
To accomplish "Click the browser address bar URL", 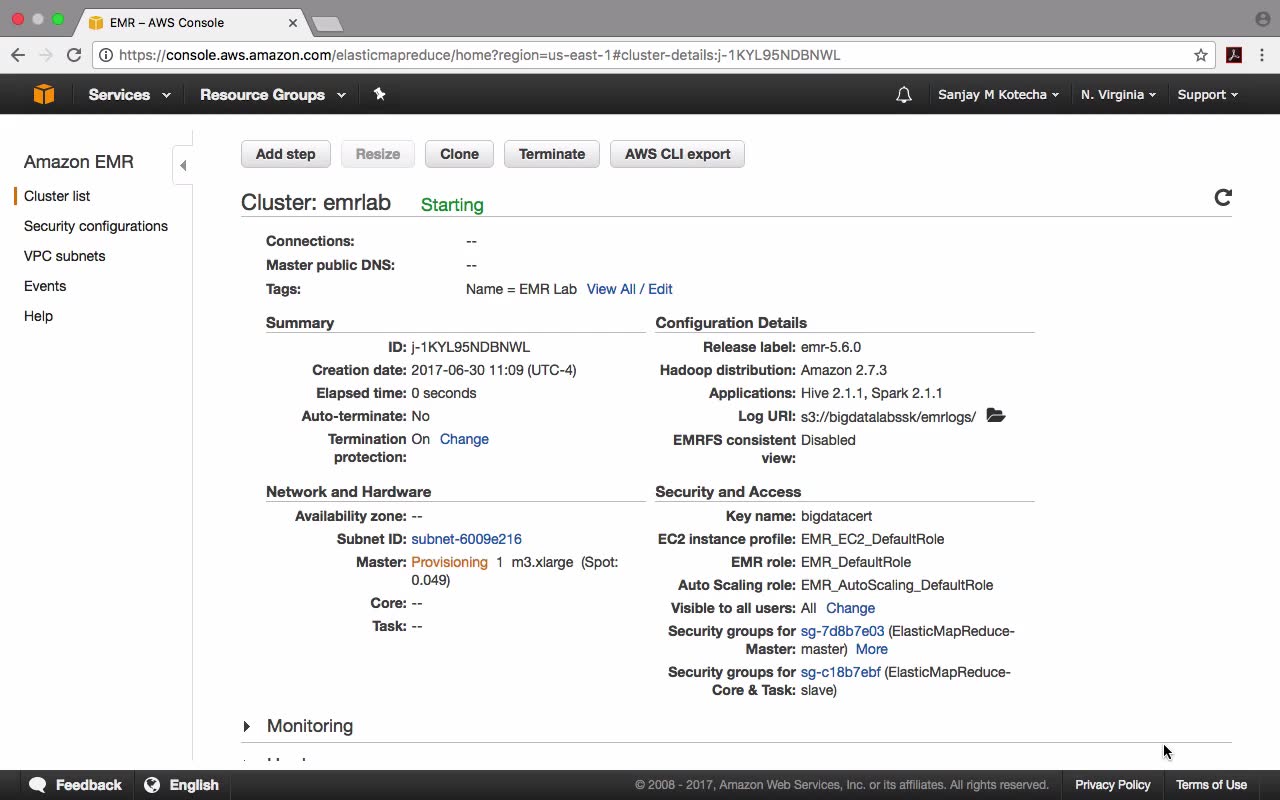I will (479, 55).
